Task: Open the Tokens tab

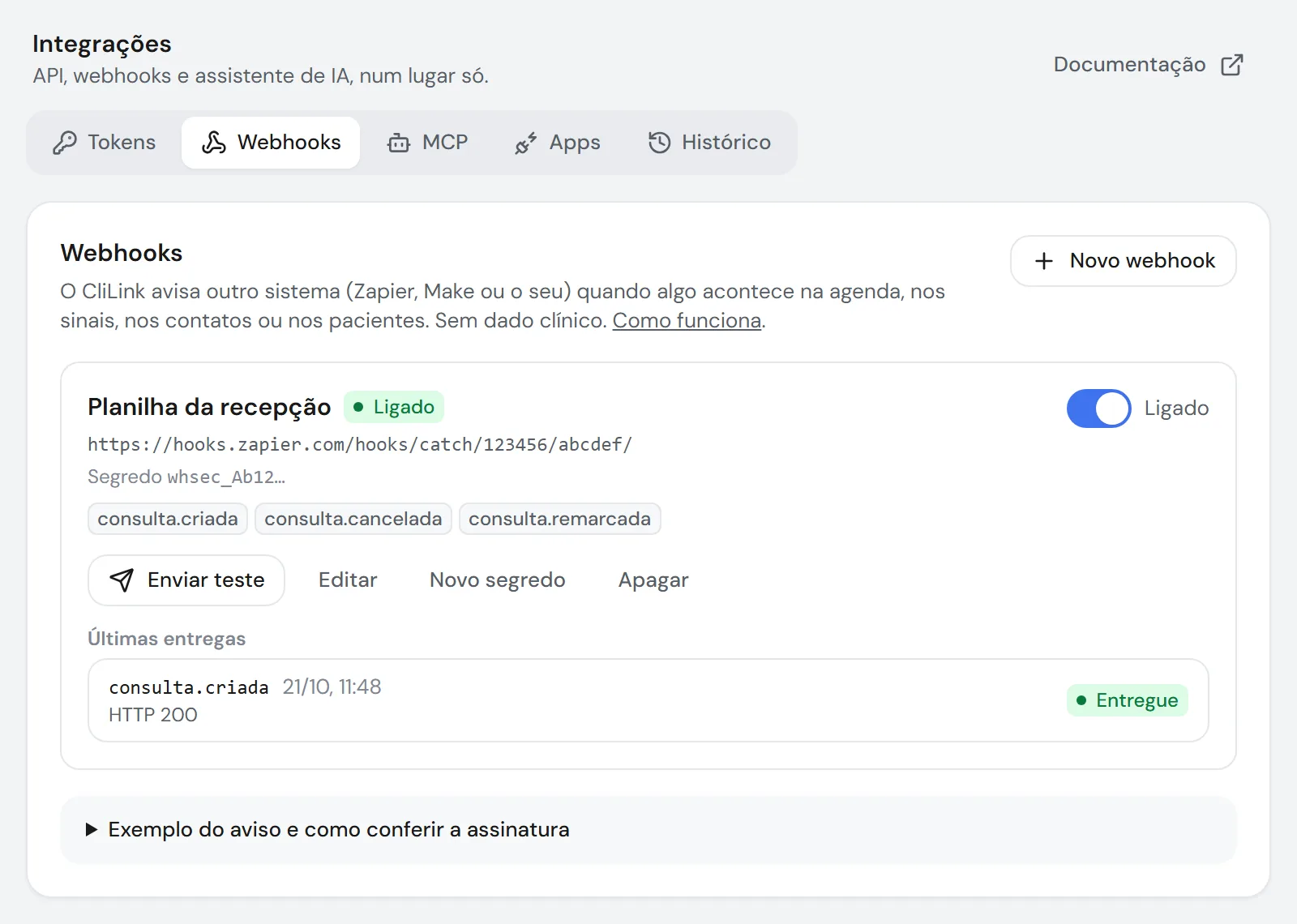Action: (105, 143)
